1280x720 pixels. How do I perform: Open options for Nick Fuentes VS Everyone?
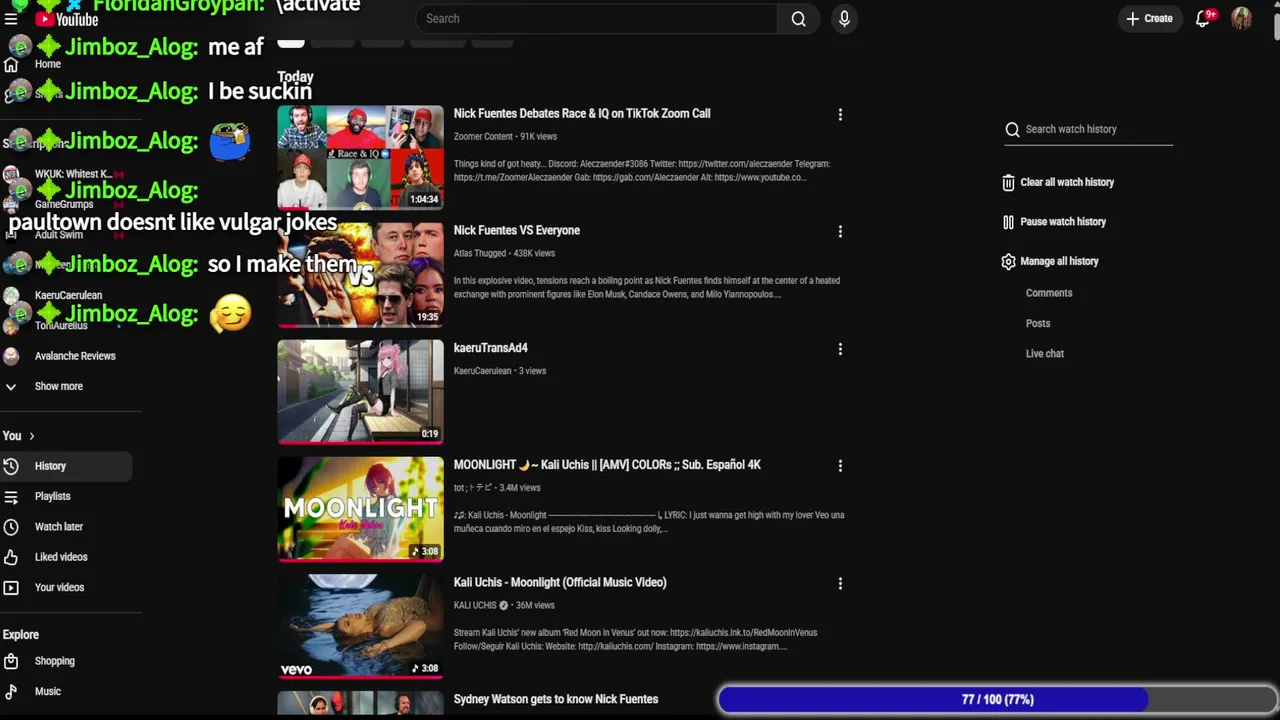[840, 232]
